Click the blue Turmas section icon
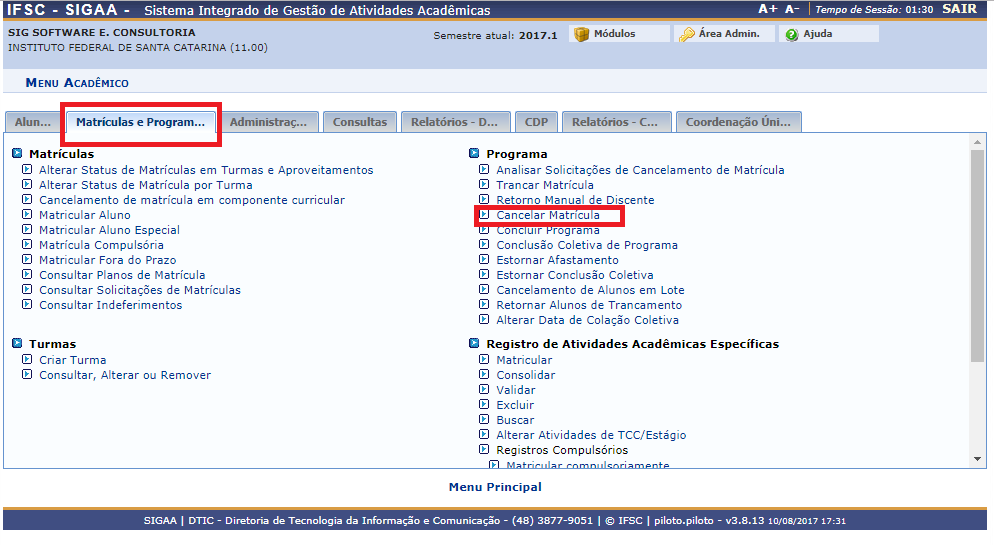Image resolution: width=994 pixels, height=545 pixels. 18,344
